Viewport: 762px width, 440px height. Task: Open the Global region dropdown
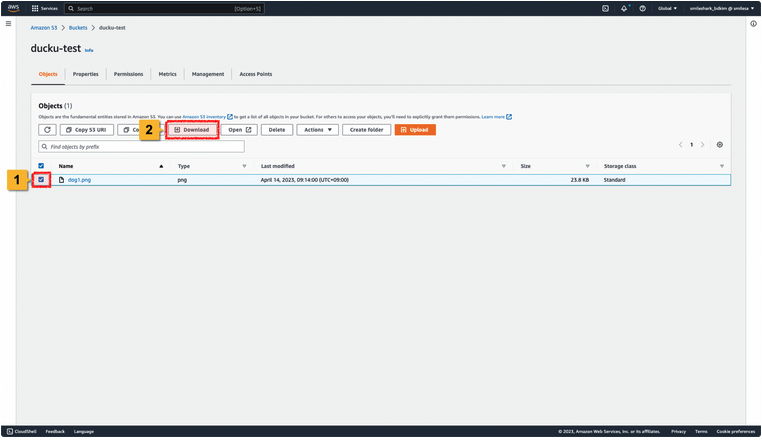click(667, 8)
